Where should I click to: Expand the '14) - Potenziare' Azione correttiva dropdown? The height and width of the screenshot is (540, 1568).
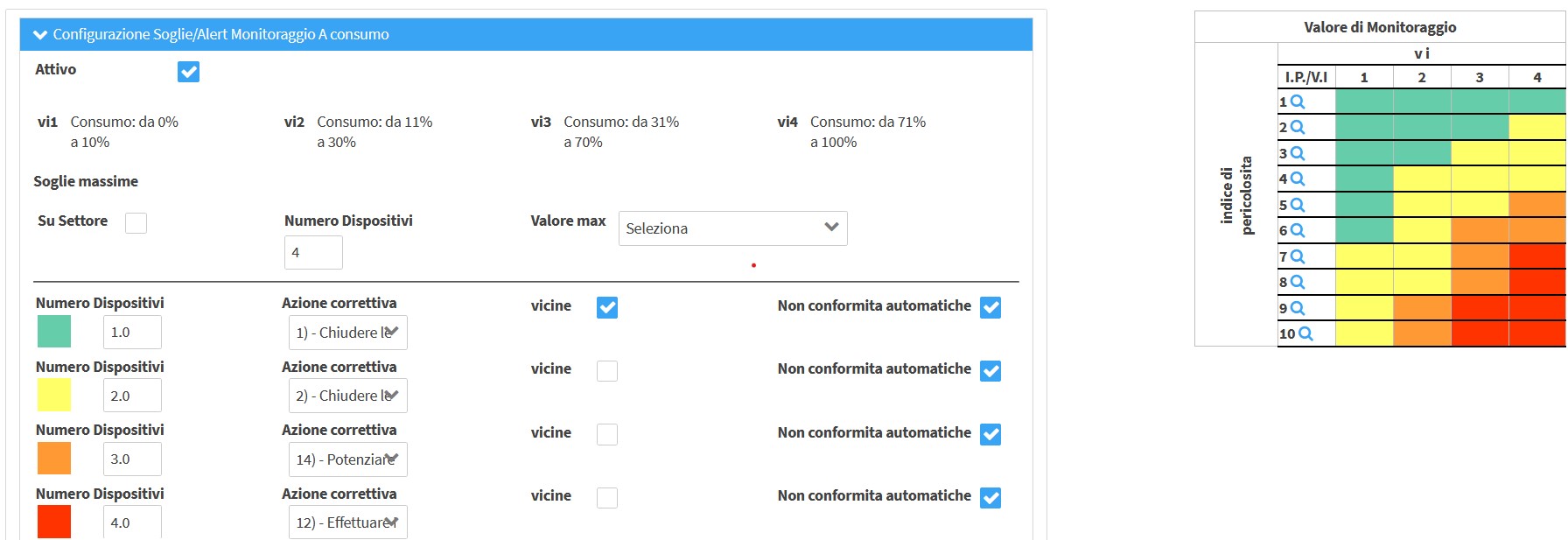[347, 459]
